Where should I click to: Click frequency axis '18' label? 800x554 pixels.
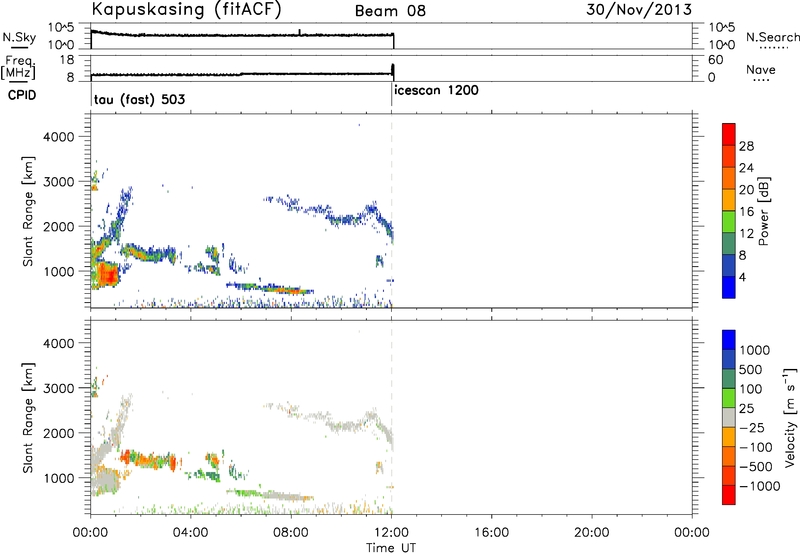(67, 60)
